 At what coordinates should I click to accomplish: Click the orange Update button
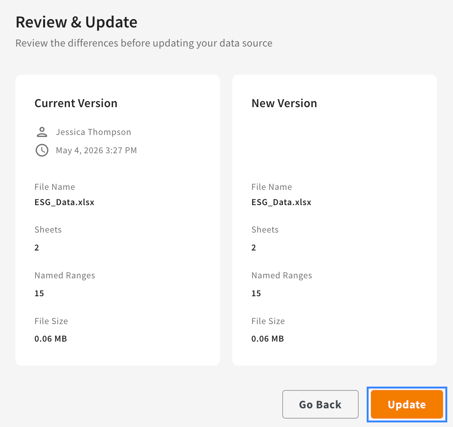[407, 404]
